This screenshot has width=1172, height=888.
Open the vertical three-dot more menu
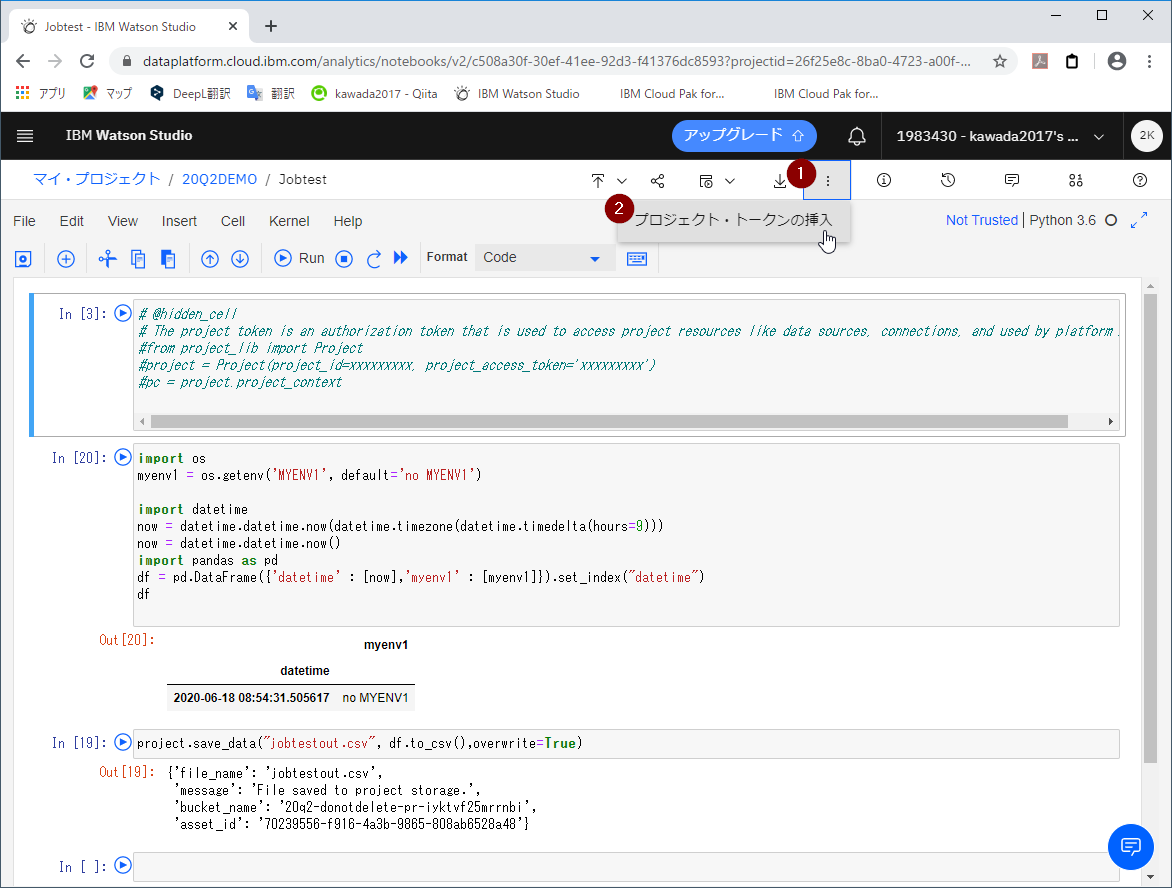[x=827, y=180]
